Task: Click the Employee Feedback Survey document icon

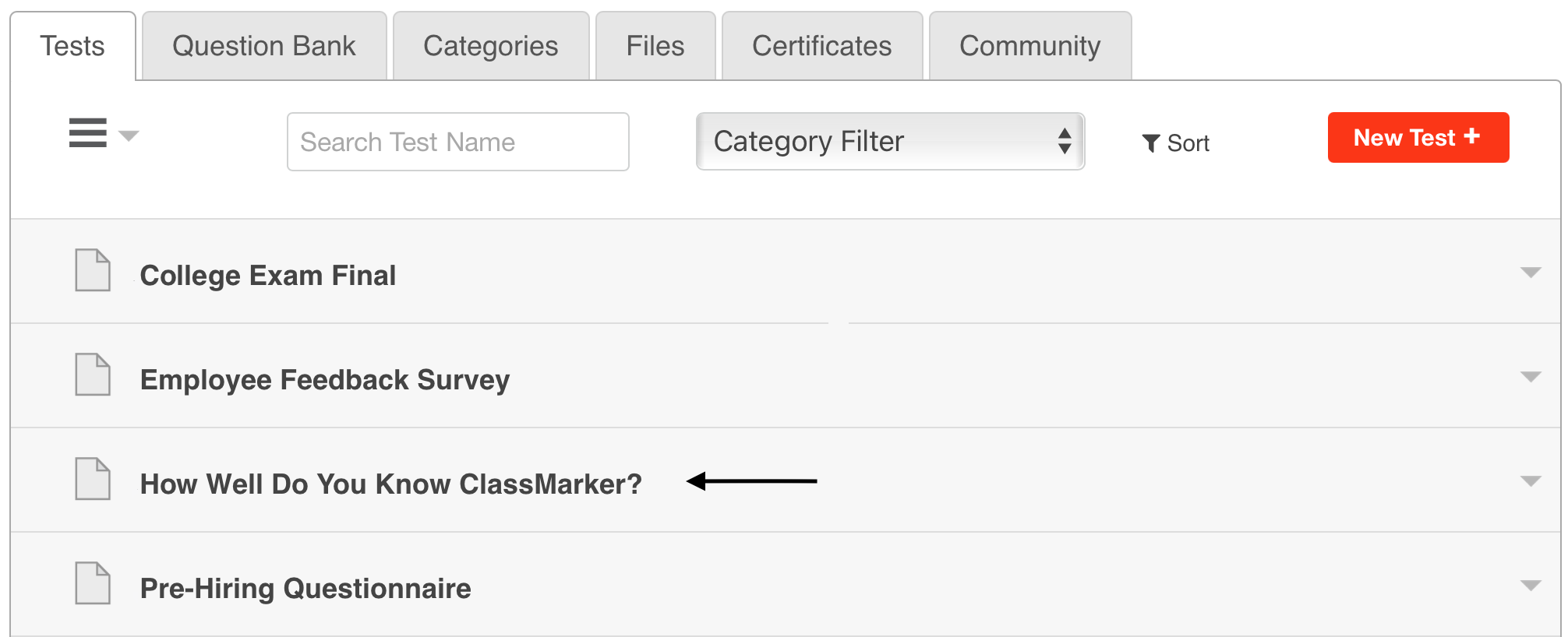Action: pyautogui.click(x=93, y=375)
